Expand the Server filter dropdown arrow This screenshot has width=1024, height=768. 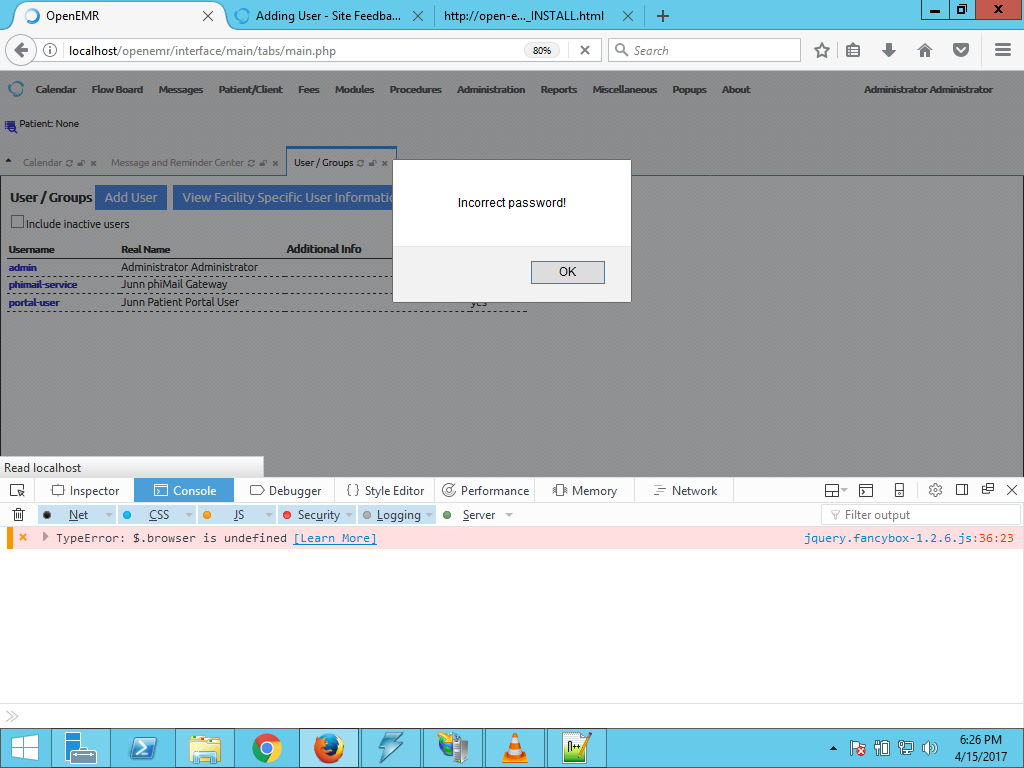pos(509,515)
